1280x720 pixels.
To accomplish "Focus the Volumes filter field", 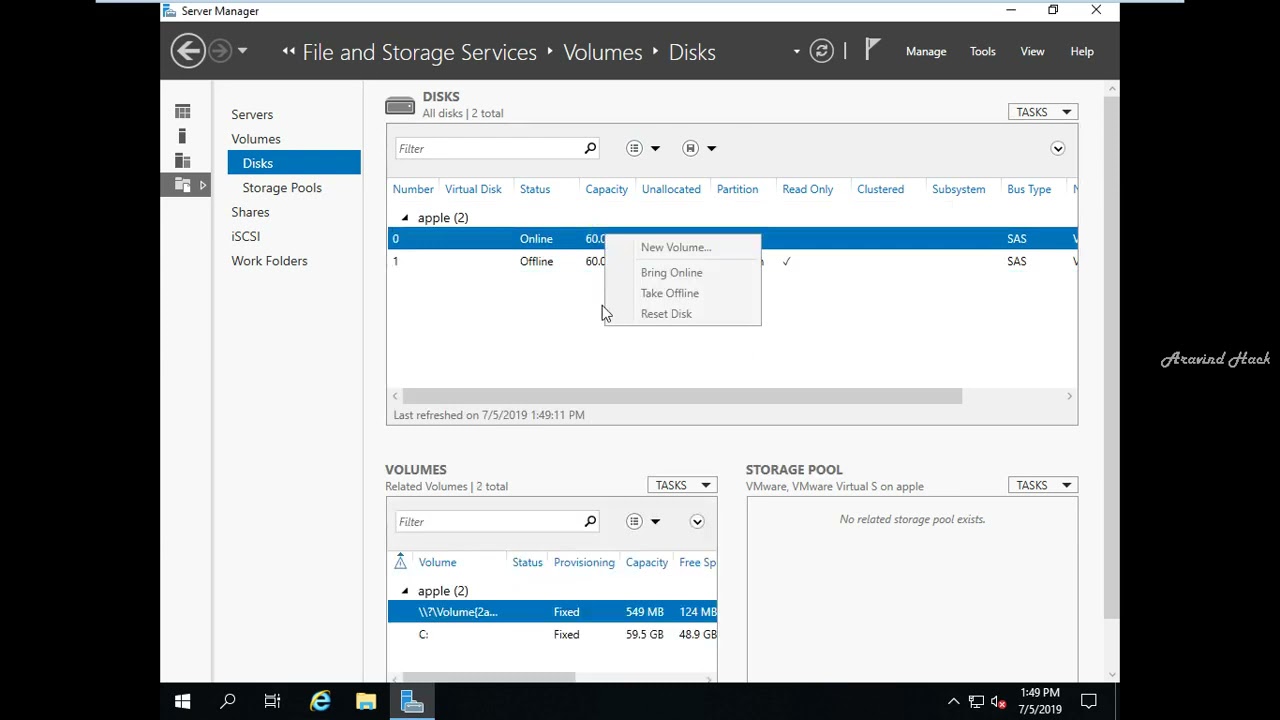I will [488, 521].
